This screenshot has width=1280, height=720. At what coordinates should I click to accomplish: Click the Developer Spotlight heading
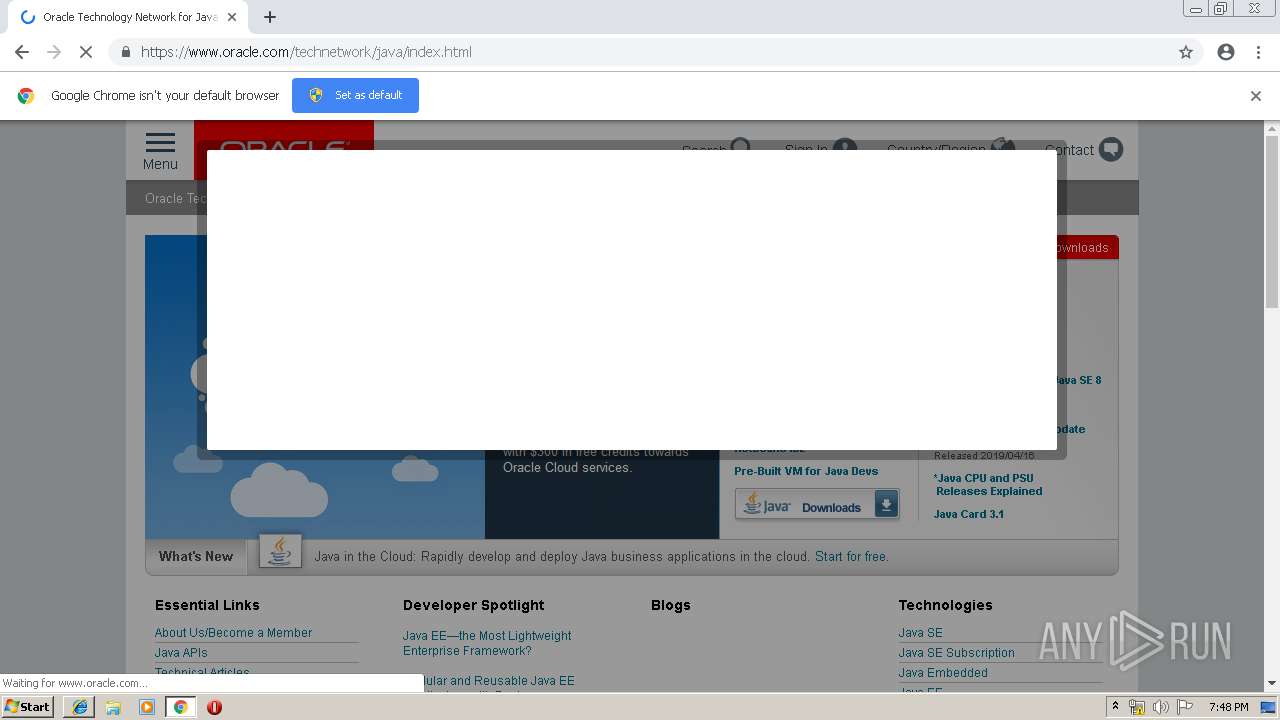click(x=474, y=605)
